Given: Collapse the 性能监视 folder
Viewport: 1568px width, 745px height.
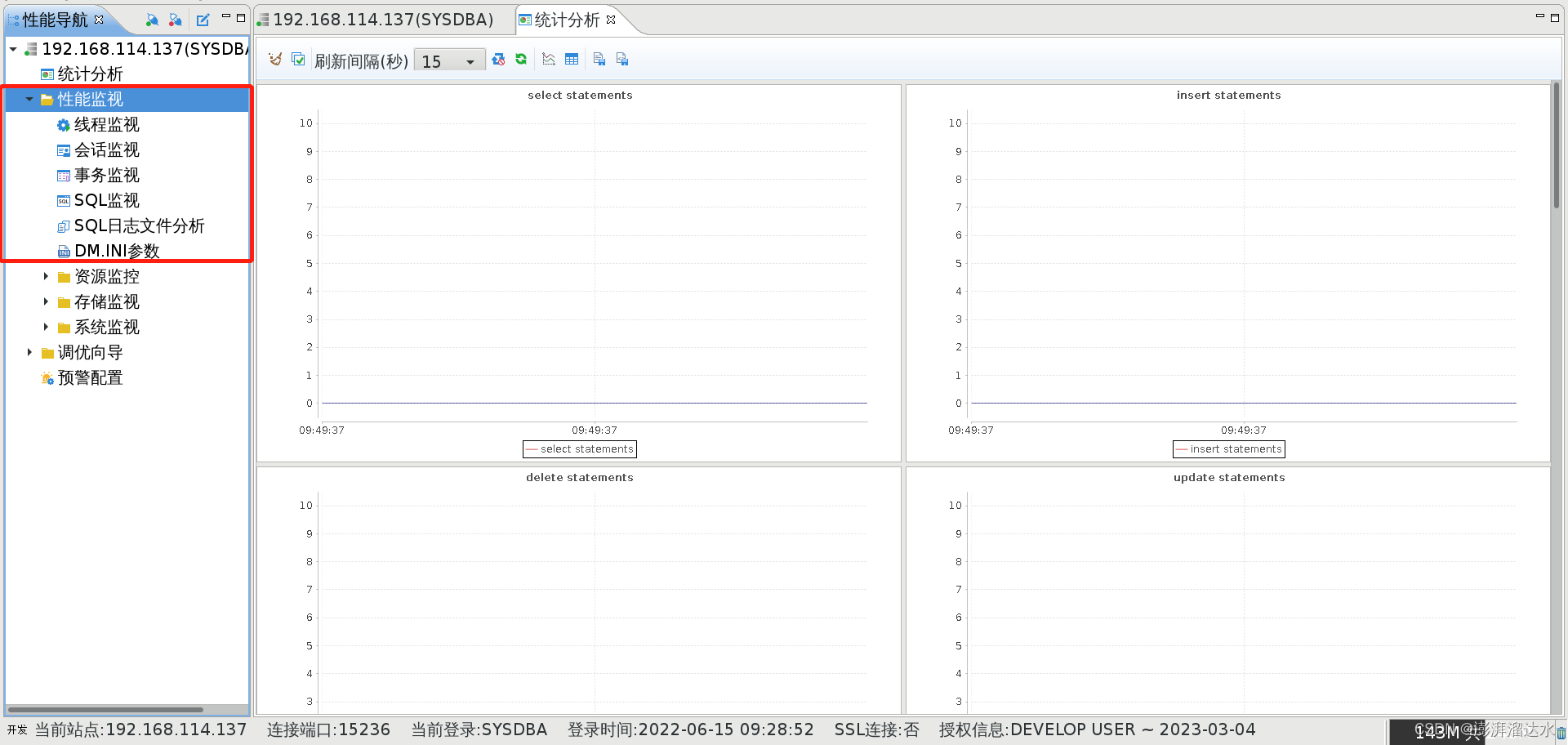Looking at the screenshot, I should [29, 100].
